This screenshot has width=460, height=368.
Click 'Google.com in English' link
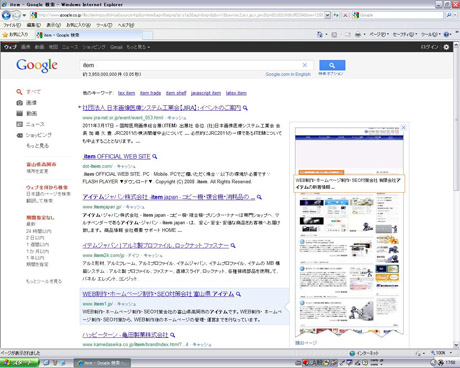point(288,74)
